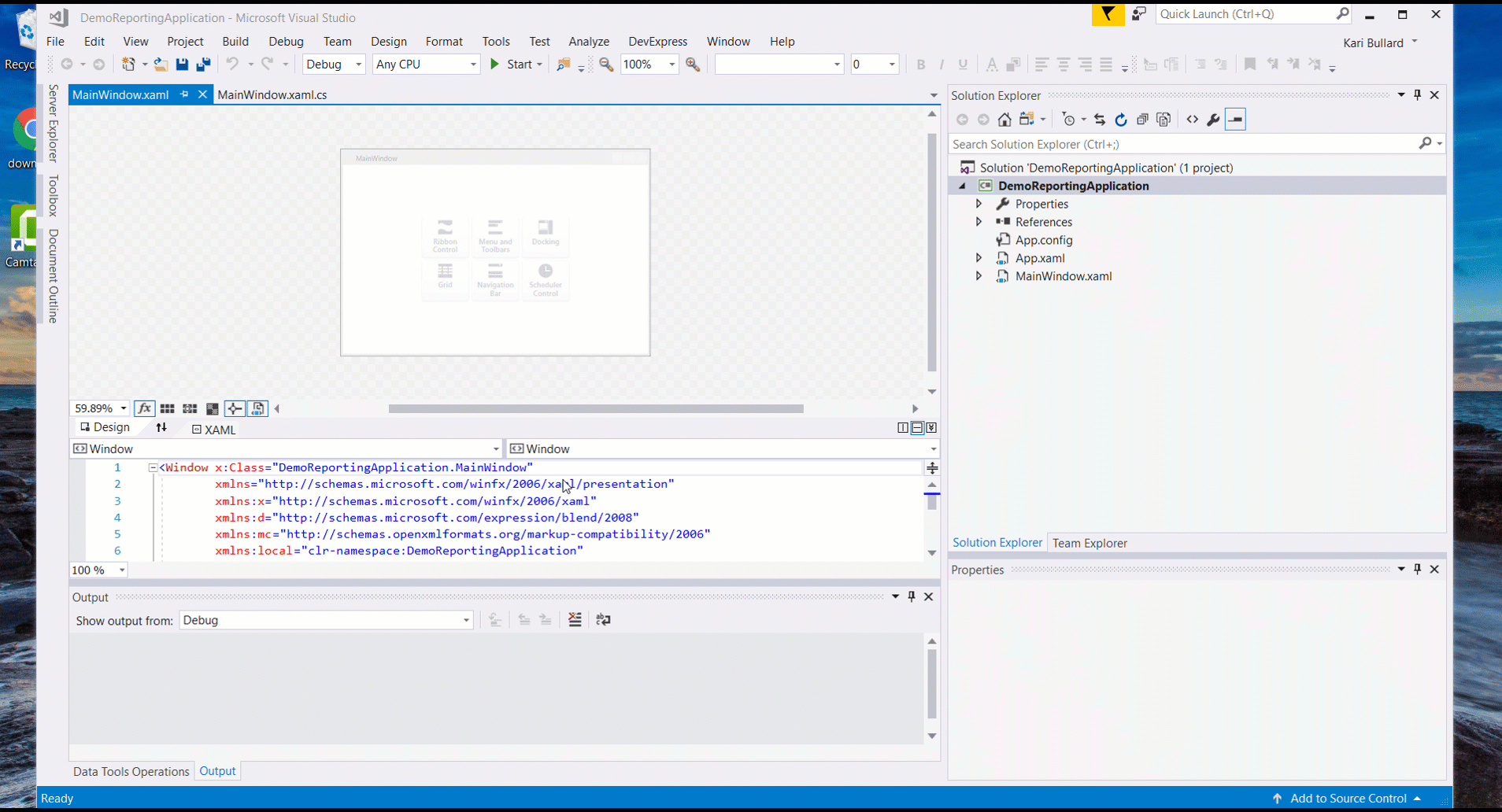This screenshot has width=1502, height=812.
Task: Expand the Properties node in Solution Explorer
Action: pos(979,204)
